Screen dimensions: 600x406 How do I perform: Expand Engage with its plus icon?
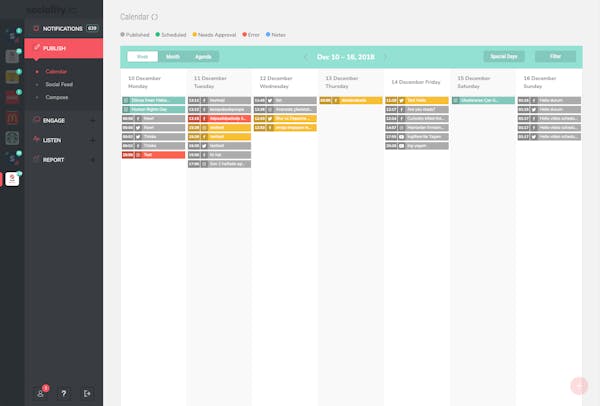[93, 121]
